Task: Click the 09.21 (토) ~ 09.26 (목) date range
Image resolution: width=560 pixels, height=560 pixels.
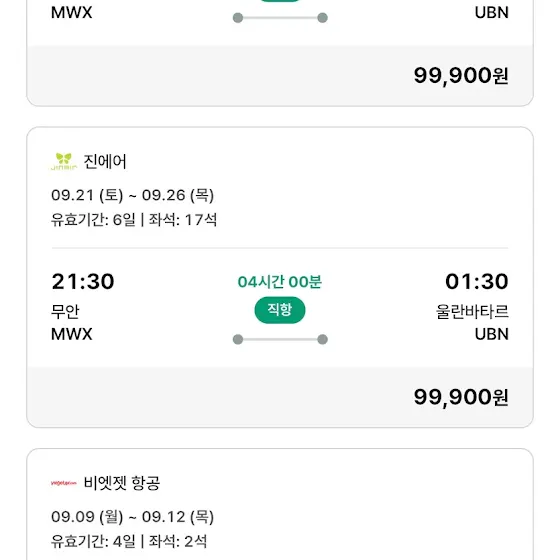Action: tap(132, 195)
